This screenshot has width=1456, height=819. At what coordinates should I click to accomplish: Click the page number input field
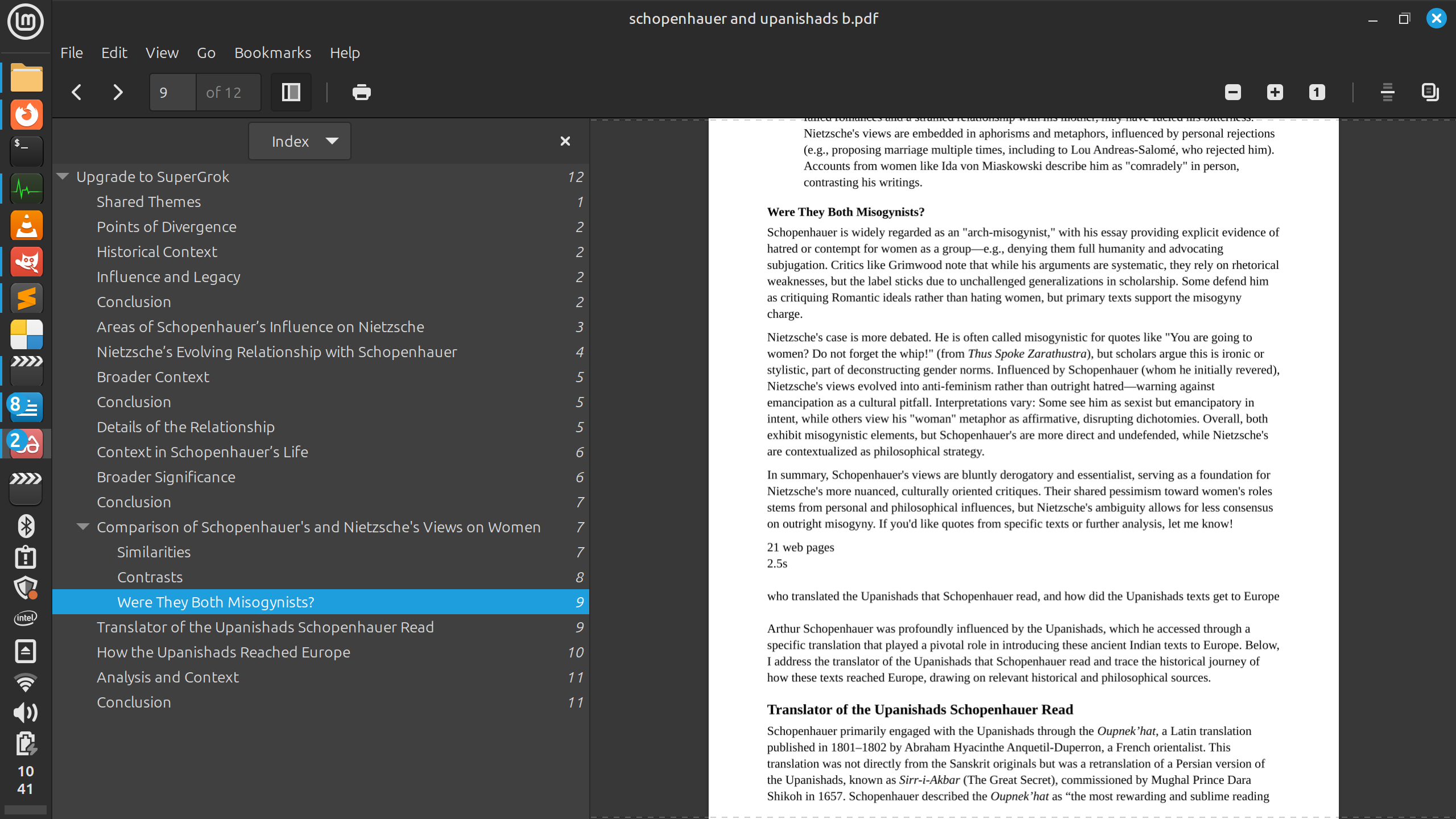pos(173,92)
